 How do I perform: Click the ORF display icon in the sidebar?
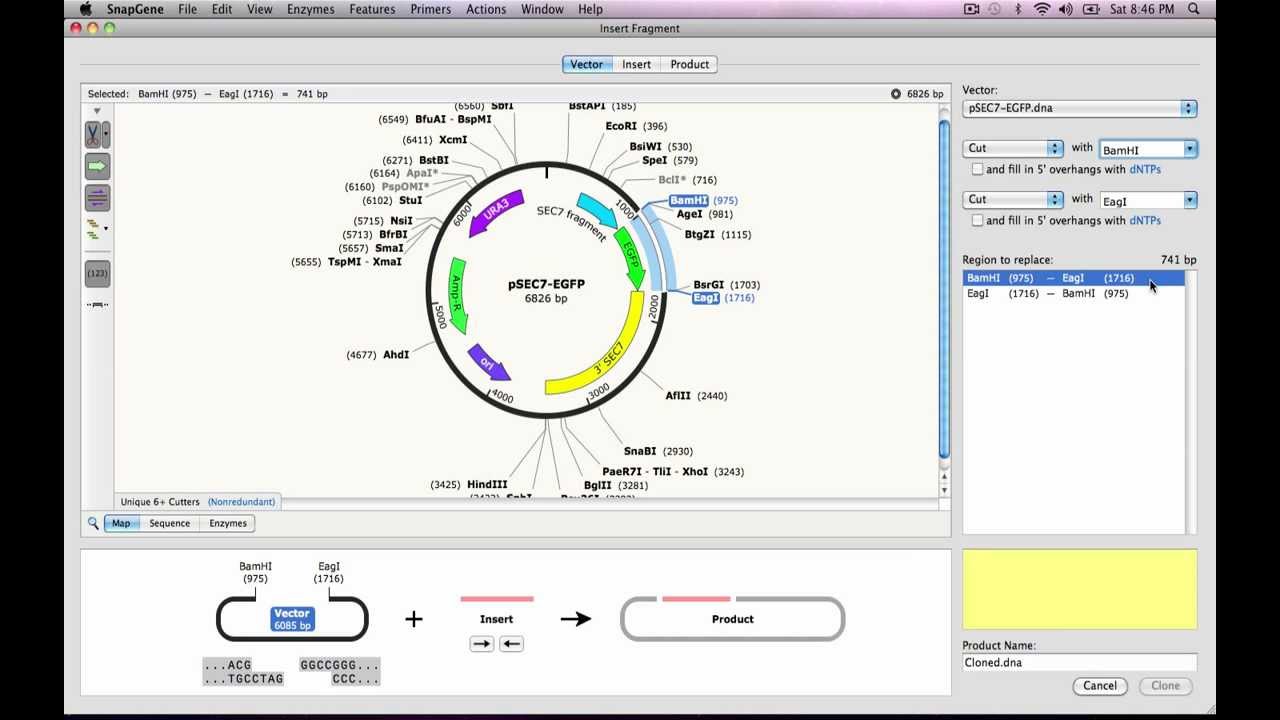pyautogui.click(x=97, y=197)
